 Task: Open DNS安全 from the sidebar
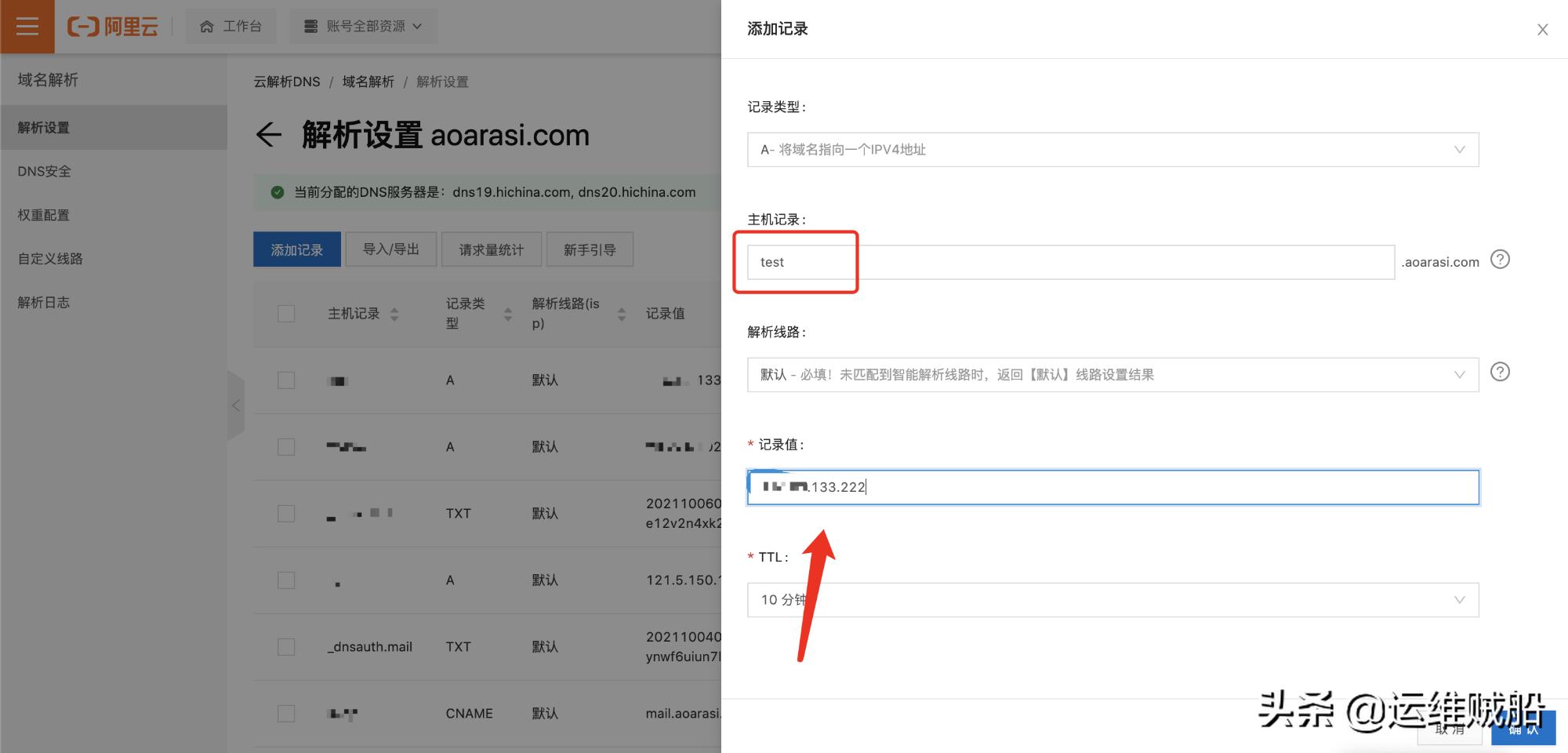point(42,170)
